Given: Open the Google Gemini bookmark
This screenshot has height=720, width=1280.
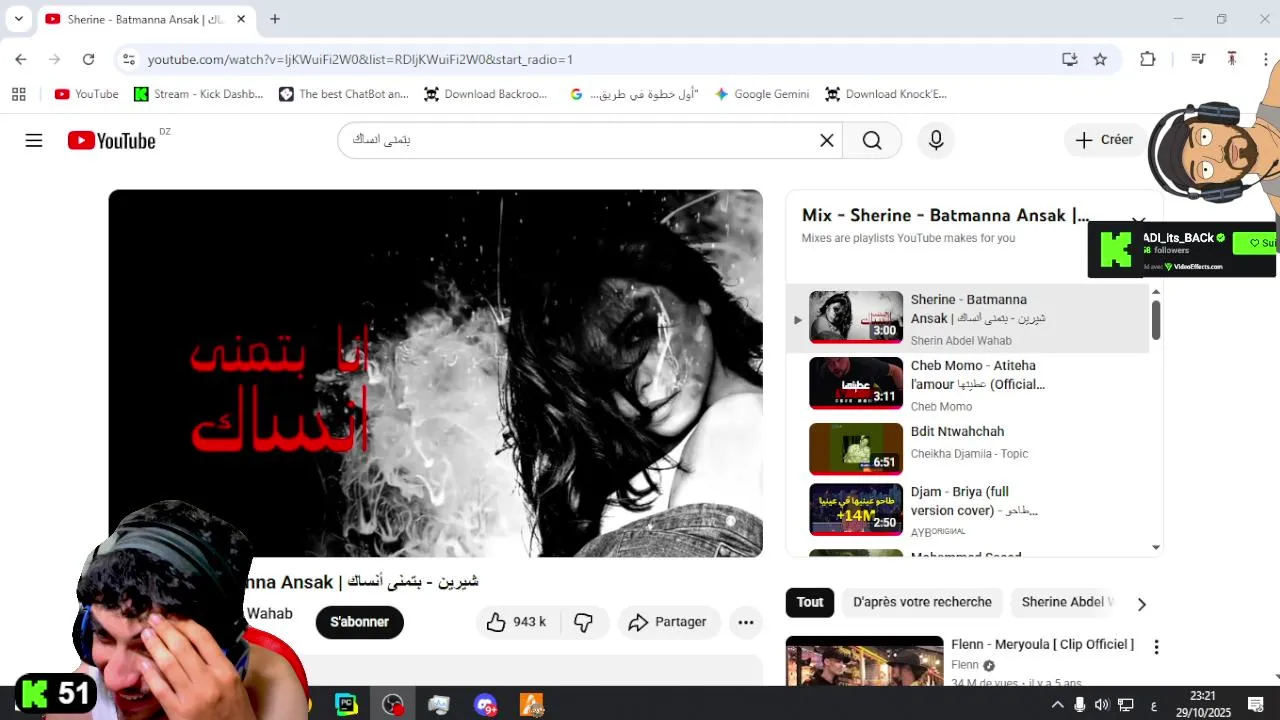Looking at the screenshot, I should click(761, 94).
